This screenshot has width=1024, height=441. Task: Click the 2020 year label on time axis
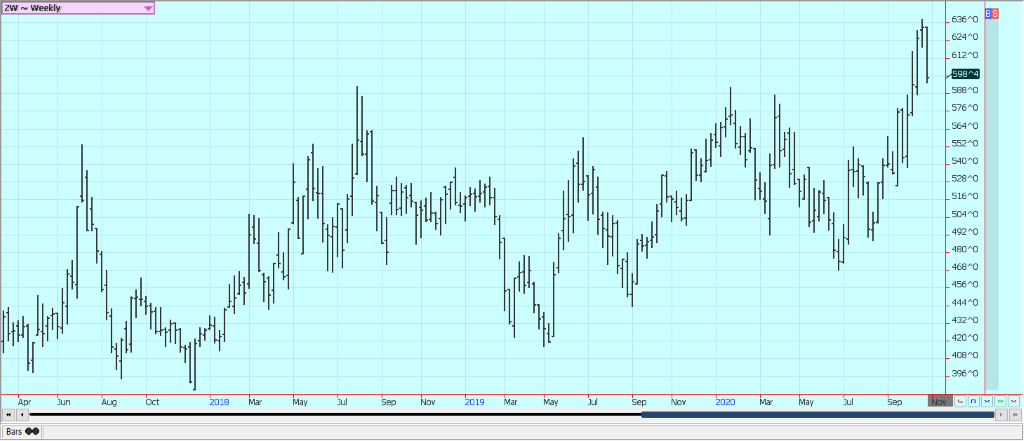click(x=725, y=402)
